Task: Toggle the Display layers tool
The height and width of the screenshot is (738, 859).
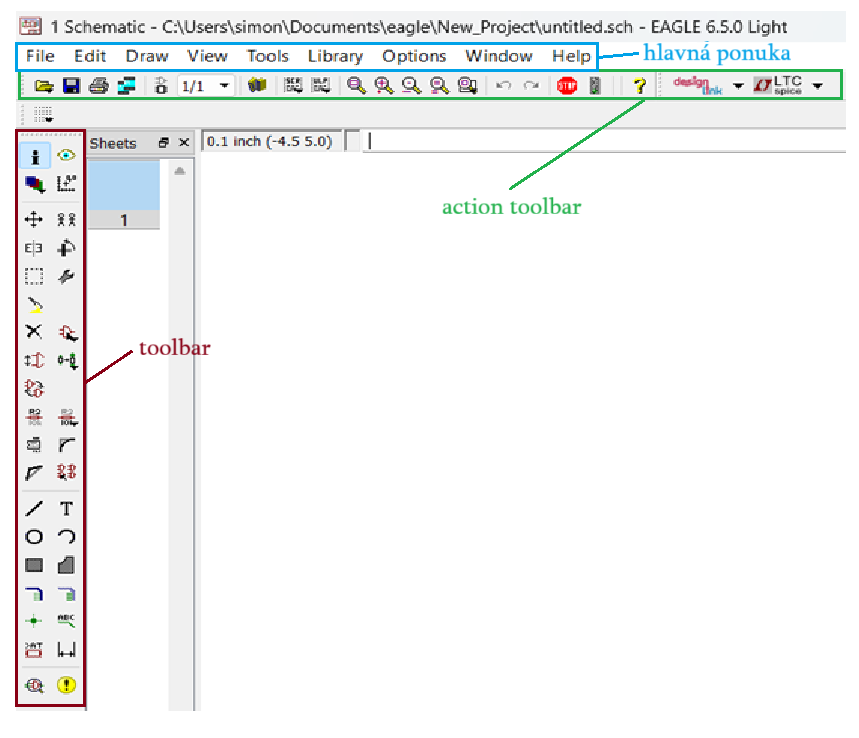Action: (x=33, y=184)
